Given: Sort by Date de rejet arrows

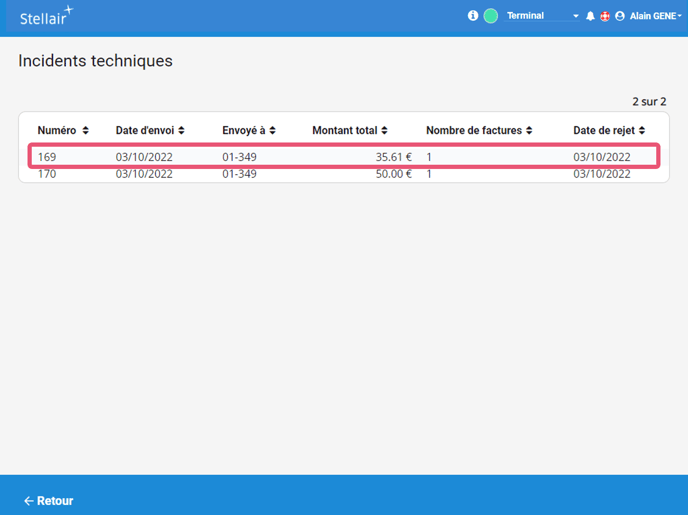Looking at the screenshot, I should tap(642, 131).
